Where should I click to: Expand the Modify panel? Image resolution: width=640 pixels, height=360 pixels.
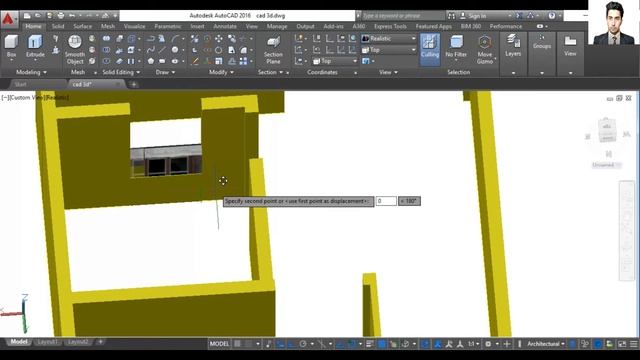(x=221, y=72)
